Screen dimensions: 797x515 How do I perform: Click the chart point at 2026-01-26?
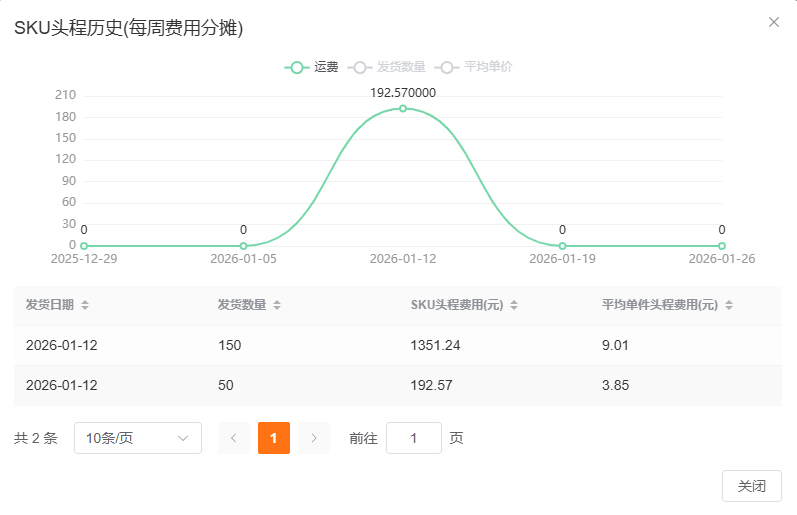[x=721, y=246]
